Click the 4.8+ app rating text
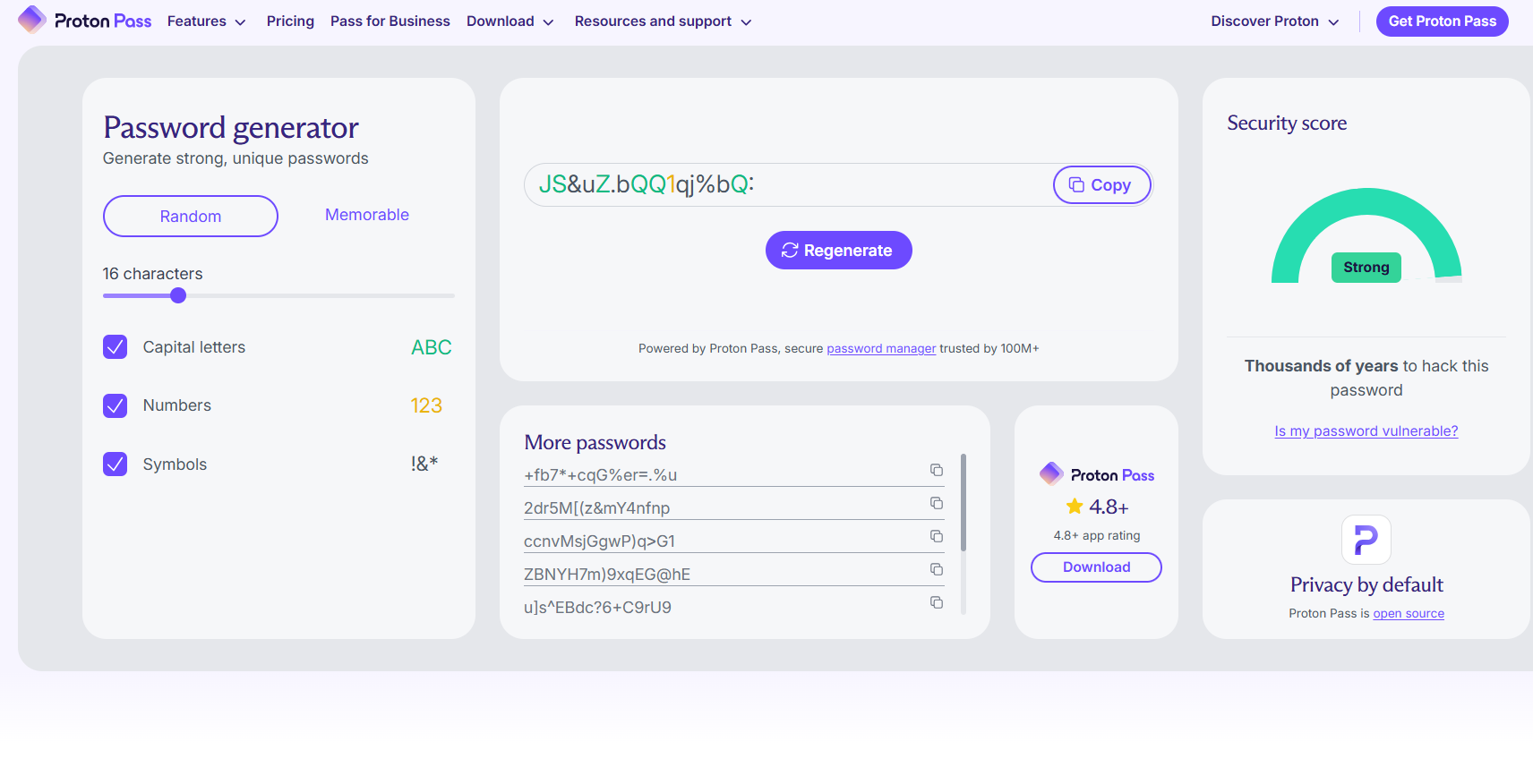The image size is (1533, 784). click(1097, 536)
